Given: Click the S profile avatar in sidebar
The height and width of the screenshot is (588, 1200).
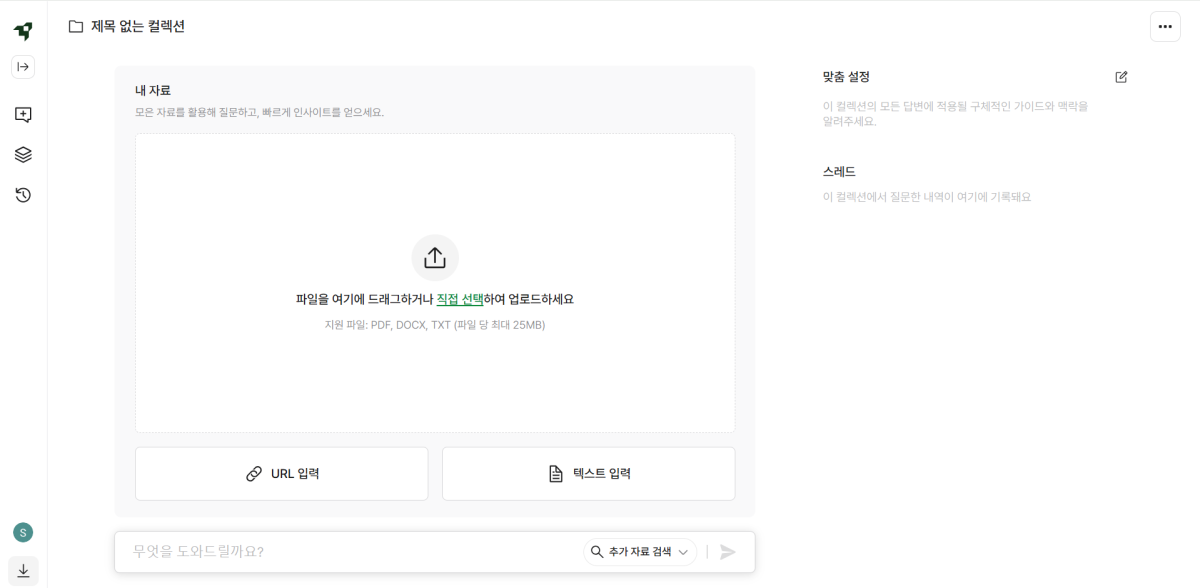Looking at the screenshot, I should [x=22, y=533].
